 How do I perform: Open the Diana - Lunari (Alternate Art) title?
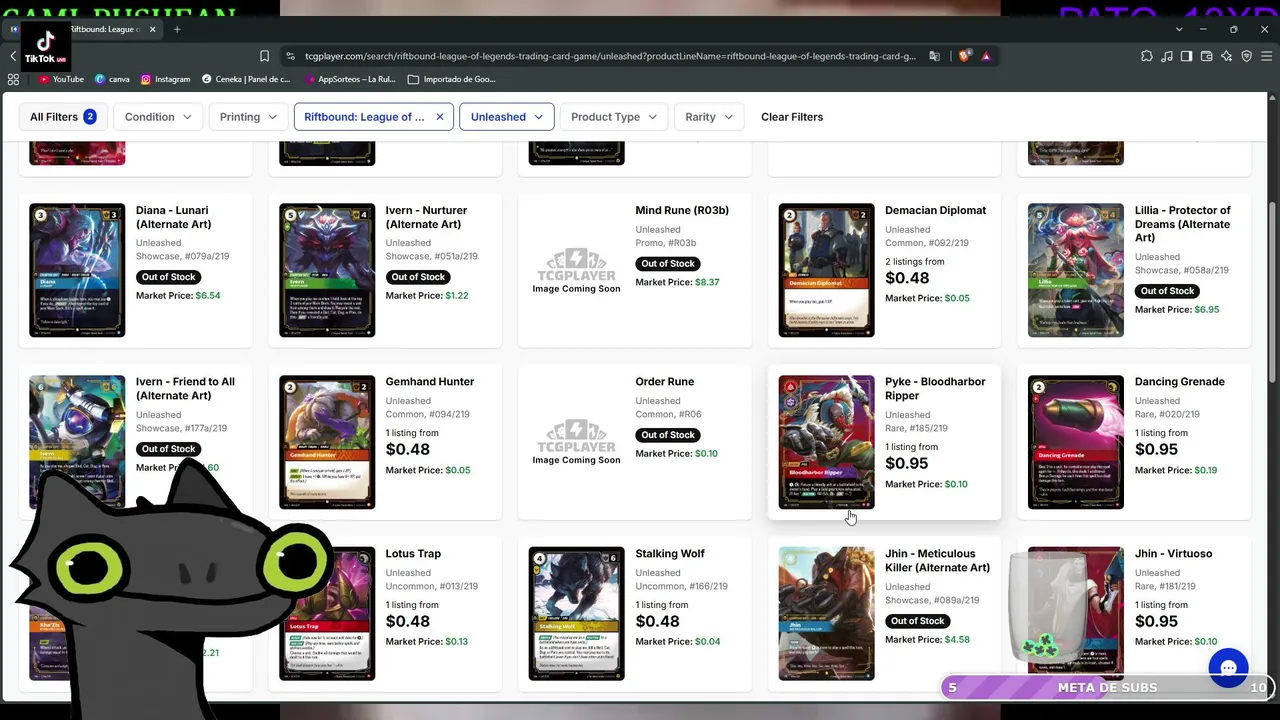point(174,217)
